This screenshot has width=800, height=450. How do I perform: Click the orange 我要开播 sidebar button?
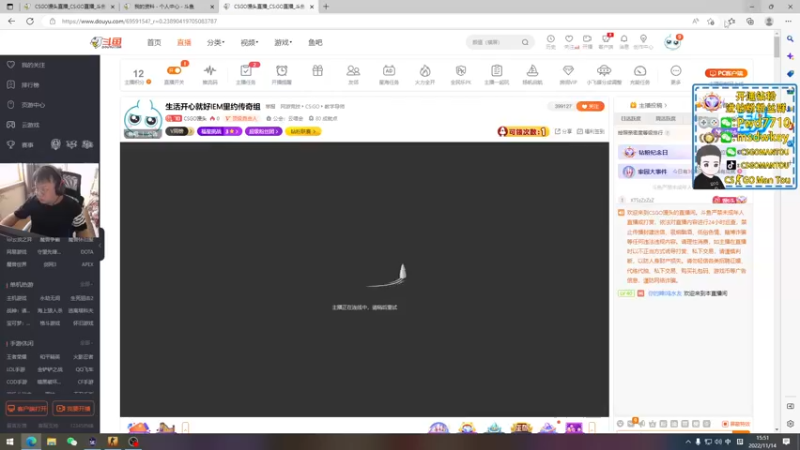point(73,409)
